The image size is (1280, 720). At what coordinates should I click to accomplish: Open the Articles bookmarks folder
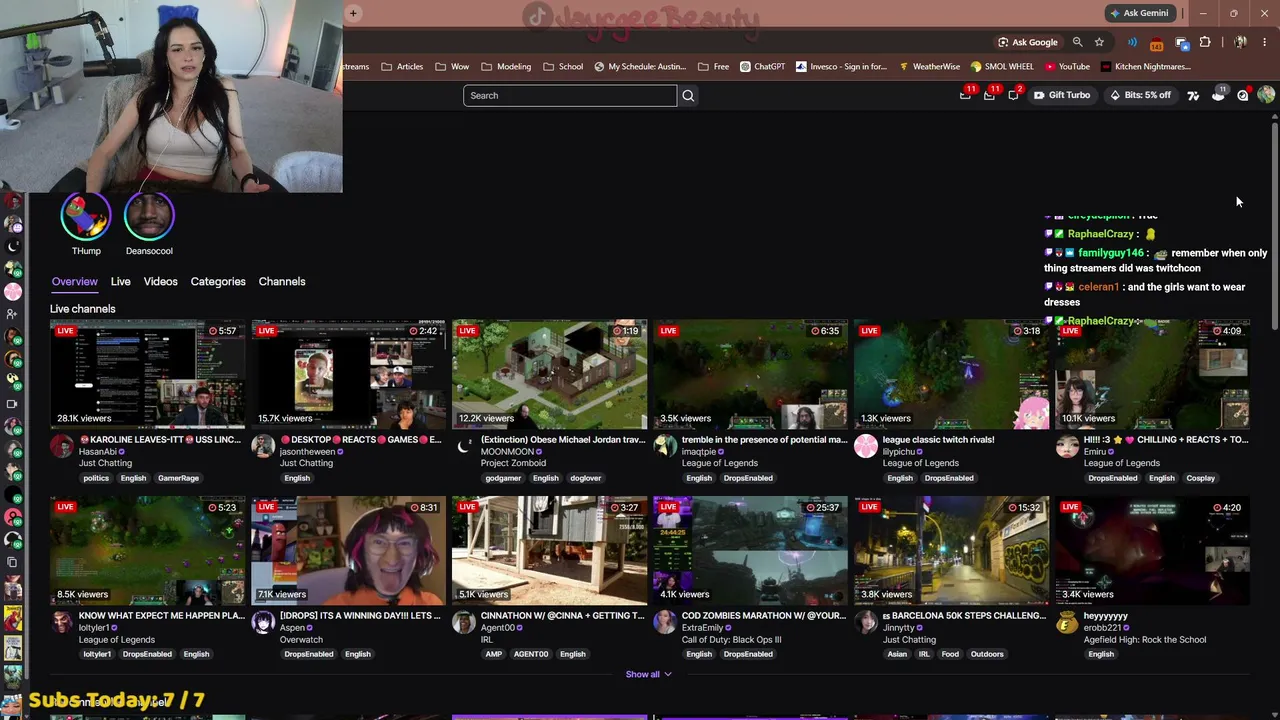(x=401, y=67)
